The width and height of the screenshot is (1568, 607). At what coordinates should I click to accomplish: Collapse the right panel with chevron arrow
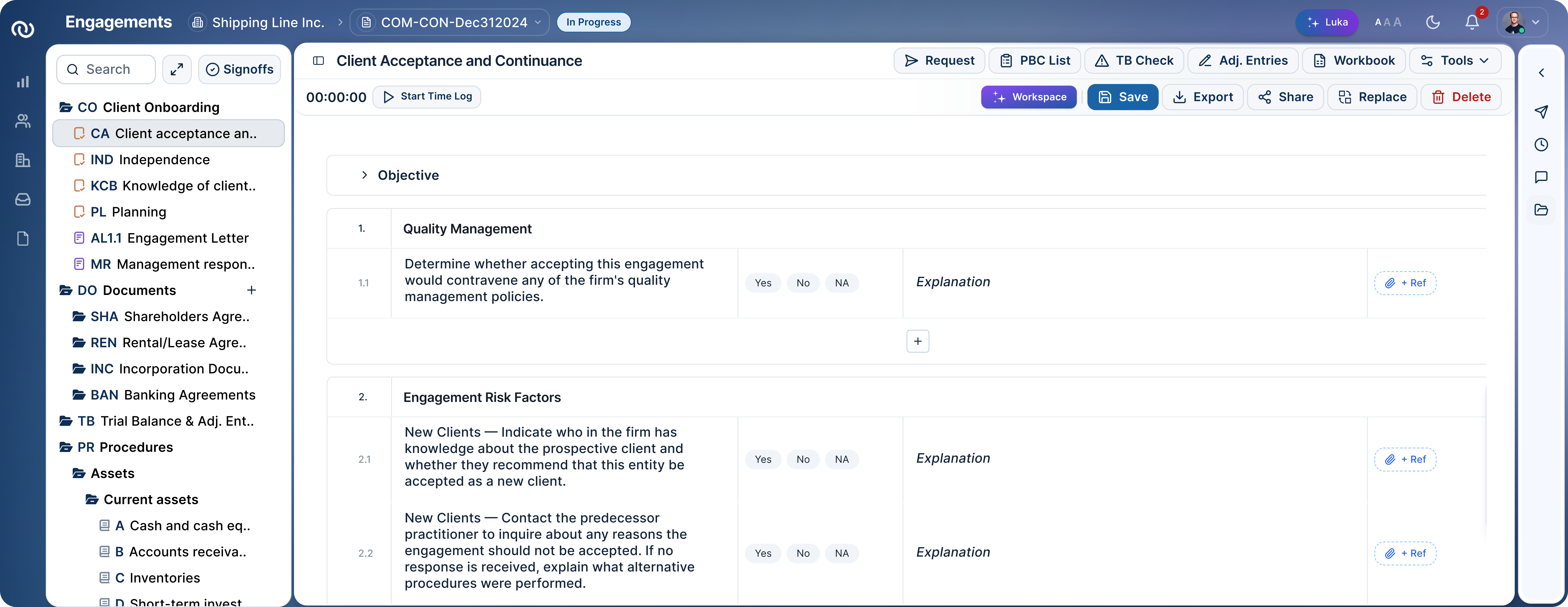click(x=1541, y=73)
